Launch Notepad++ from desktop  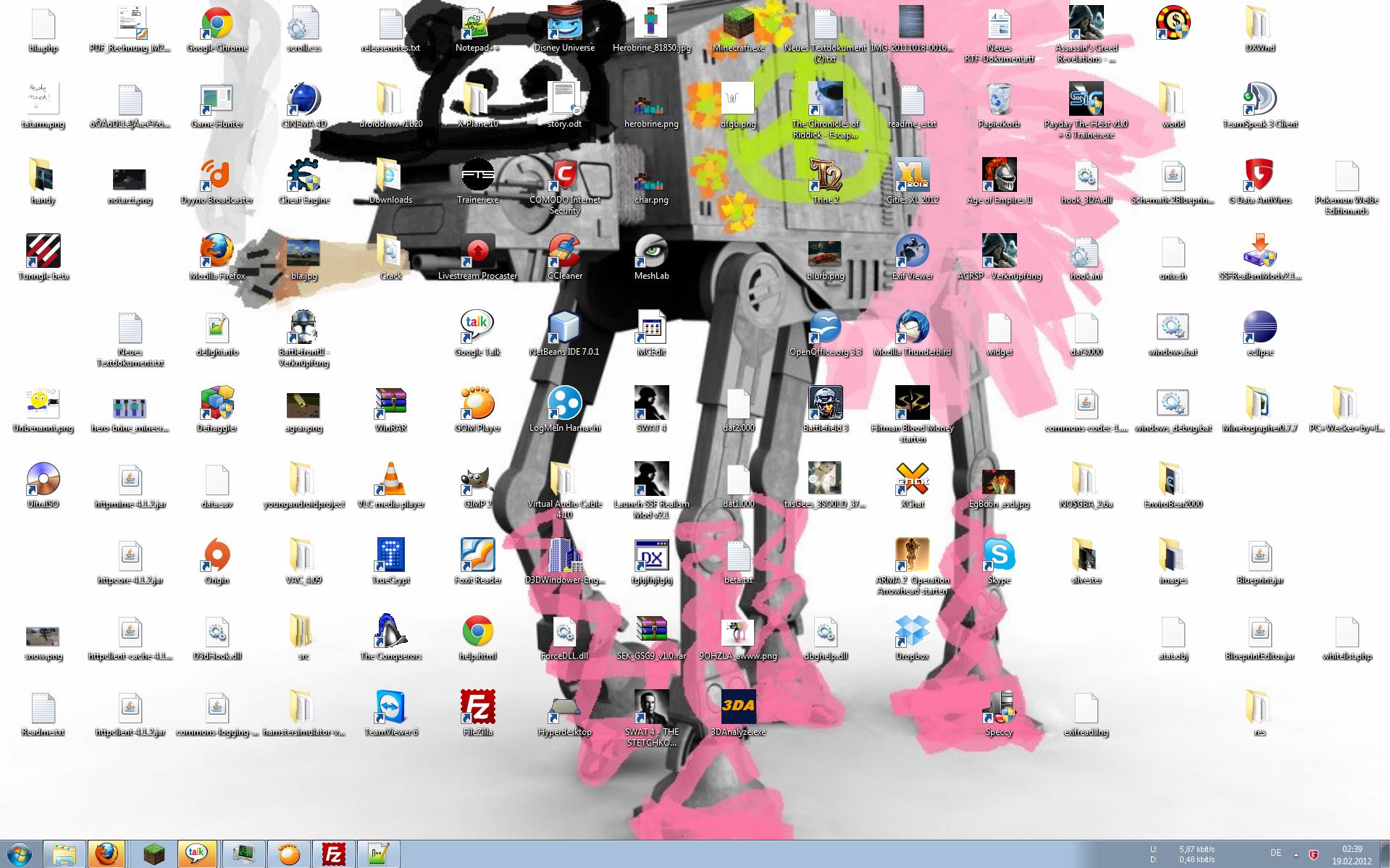[x=477, y=30]
